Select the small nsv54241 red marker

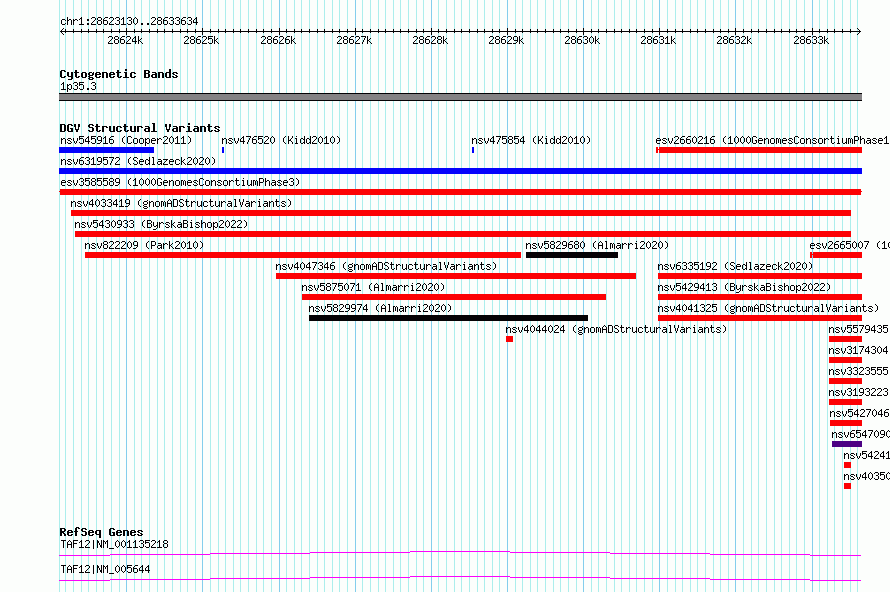click(x=847, y=465)
